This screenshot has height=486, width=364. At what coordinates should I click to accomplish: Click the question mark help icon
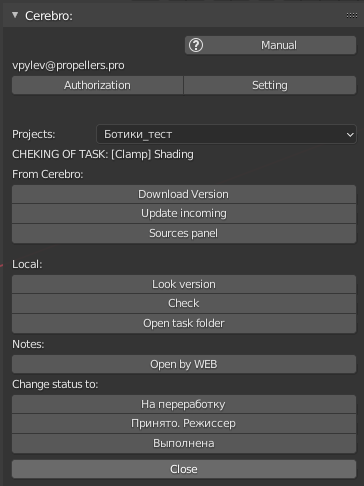tap(196, 45)
